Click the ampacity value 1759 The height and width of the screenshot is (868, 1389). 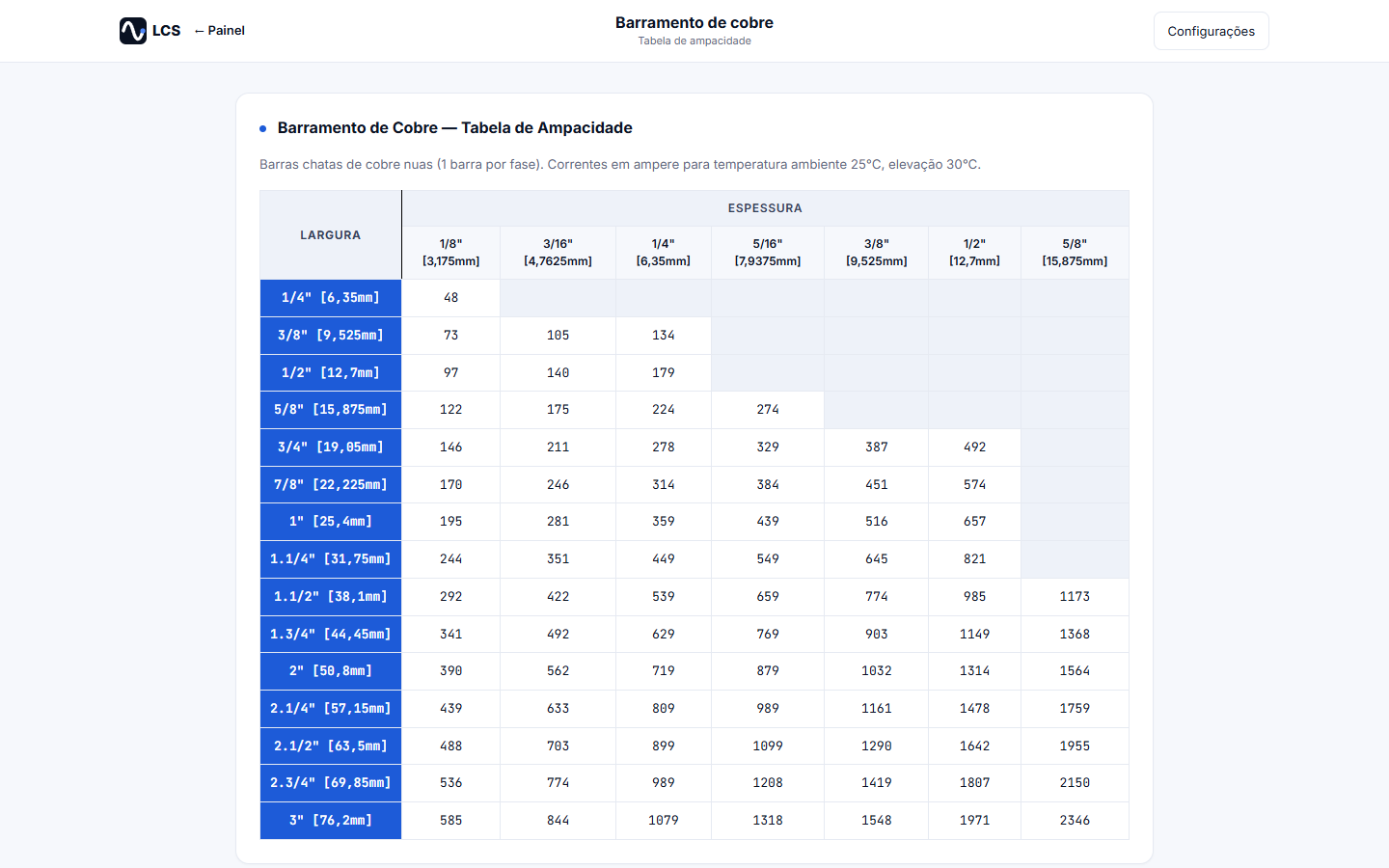[x=1075, y=709]
